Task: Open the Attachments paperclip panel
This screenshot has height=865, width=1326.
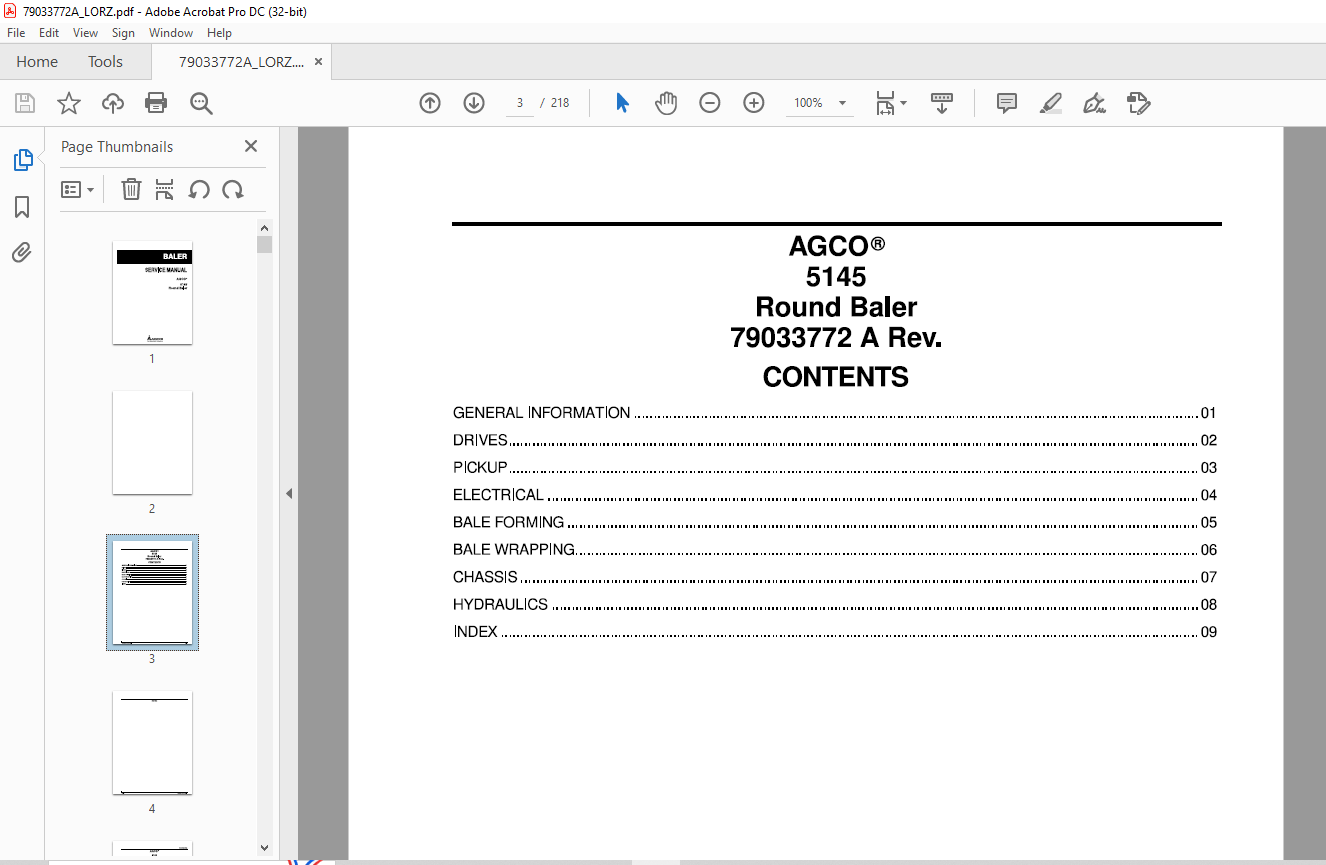Action: coord(22,252)
